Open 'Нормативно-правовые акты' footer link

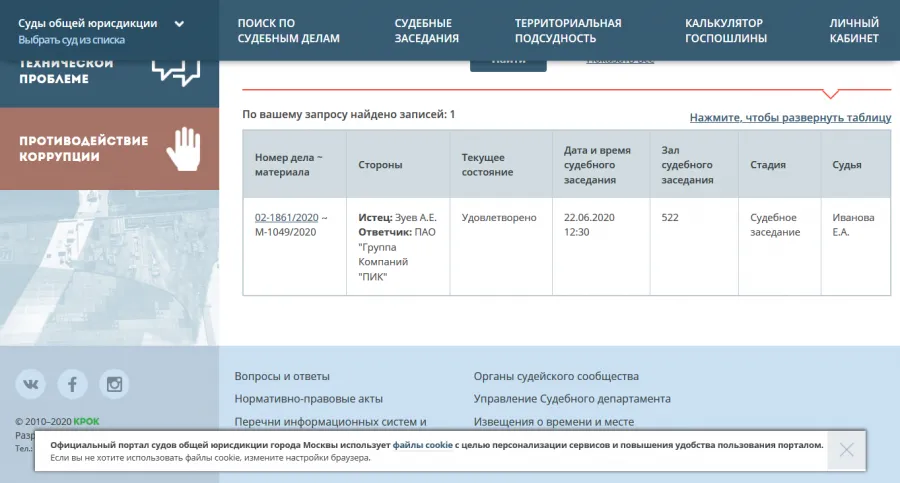click(x=308, y=399)
